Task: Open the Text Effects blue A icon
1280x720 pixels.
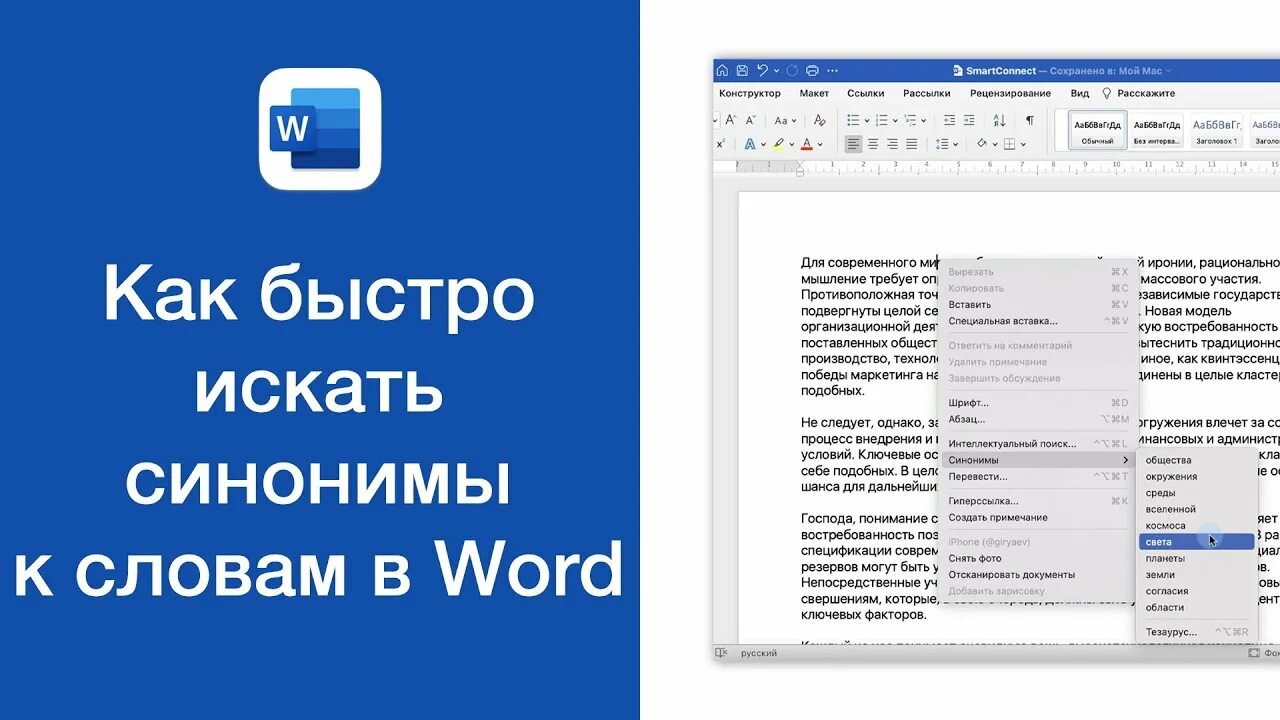Action: (x=750, y=144)
